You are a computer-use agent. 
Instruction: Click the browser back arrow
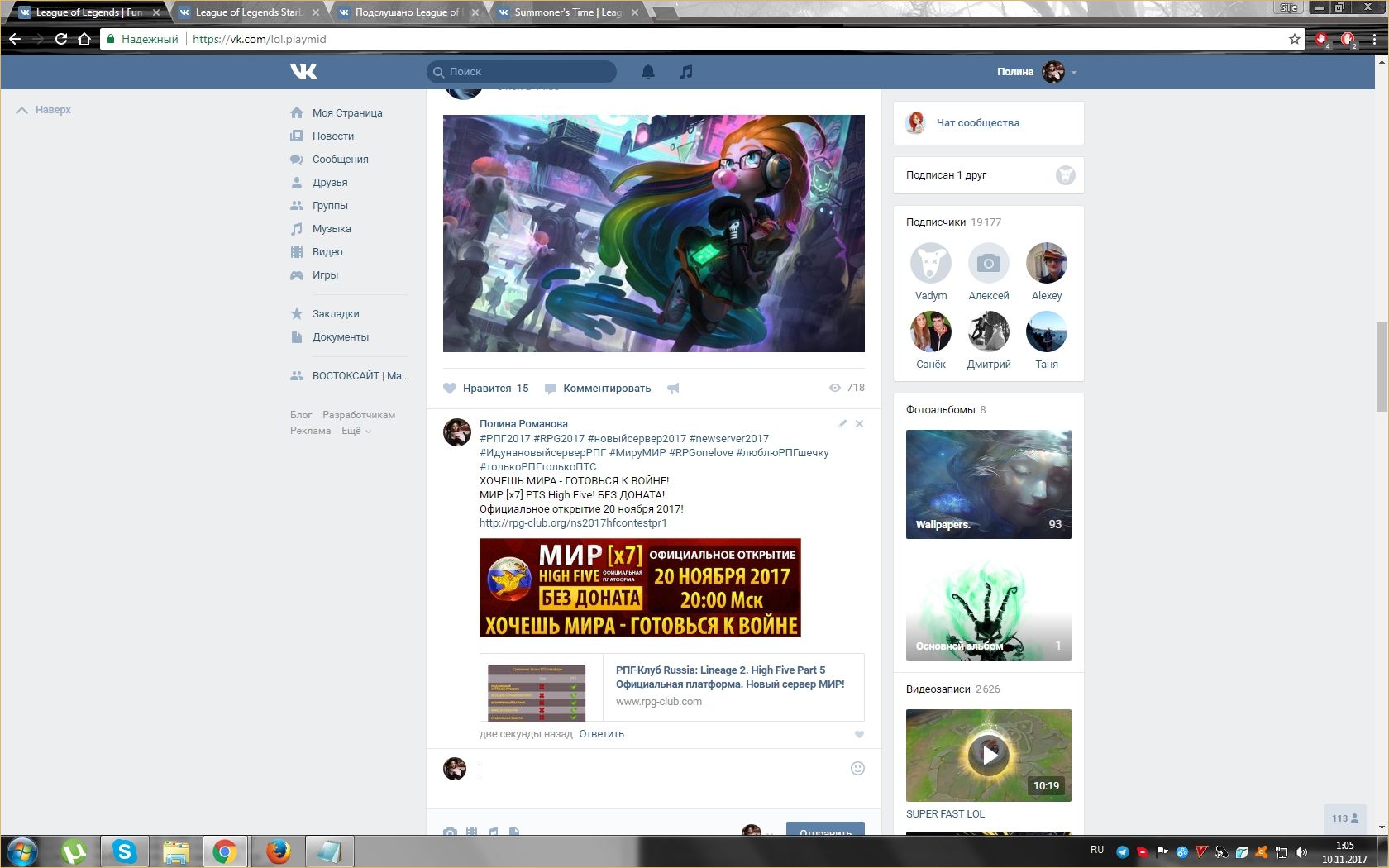15,39
